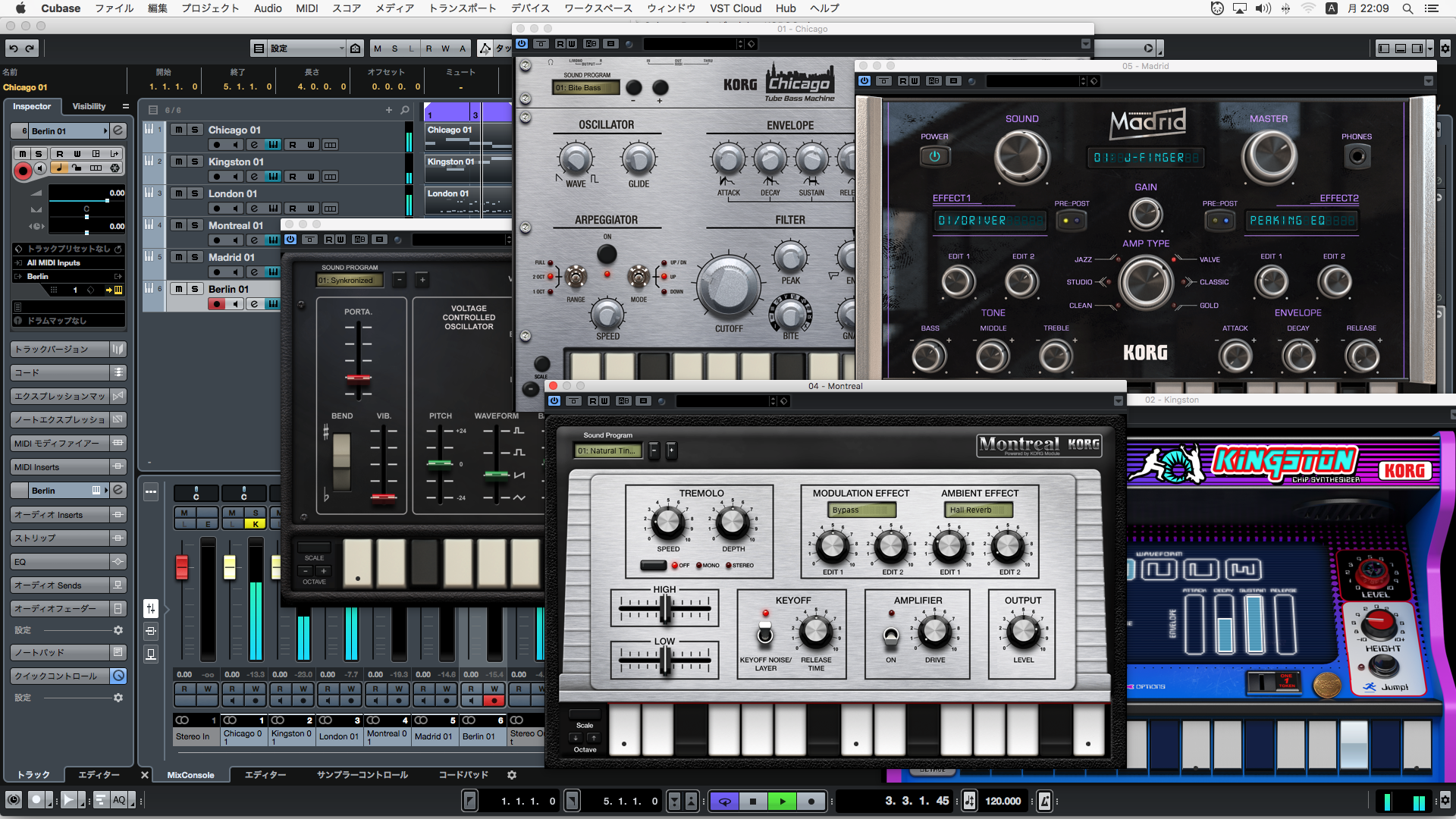Click the transport Stop button
This screenshot has height=819, width=1456.
click(x=753, y=801)
